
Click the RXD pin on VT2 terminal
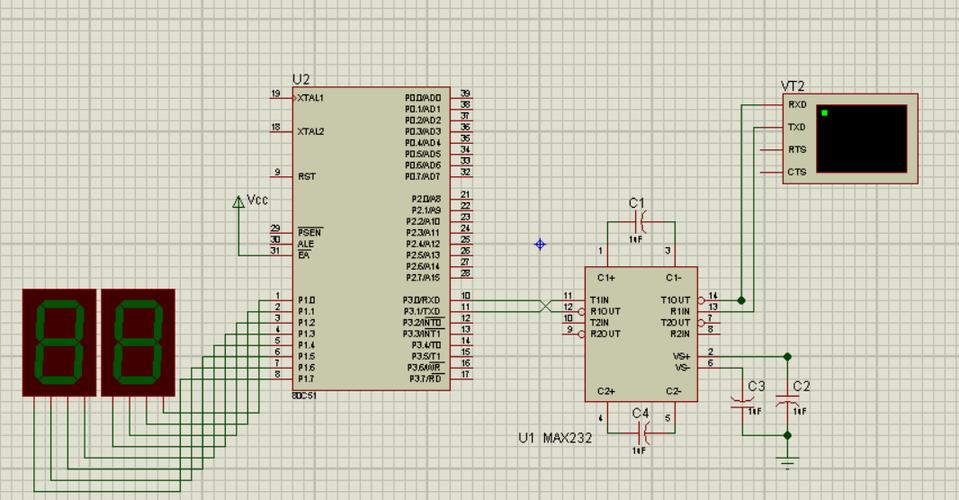tap(797, 105)
